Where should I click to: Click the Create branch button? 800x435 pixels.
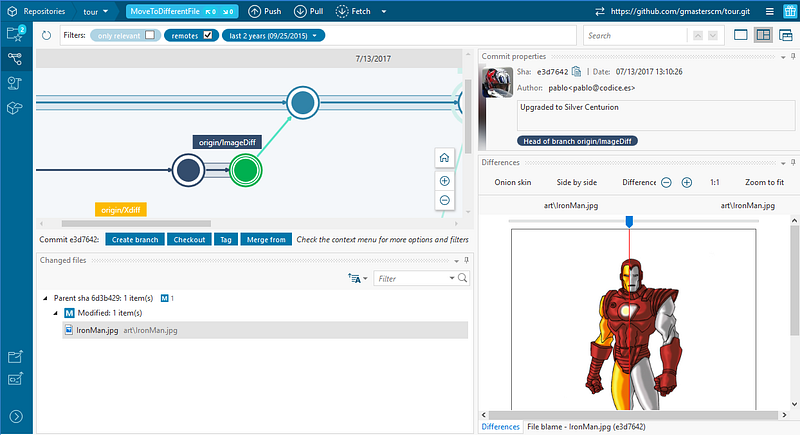tap(135, 240)
